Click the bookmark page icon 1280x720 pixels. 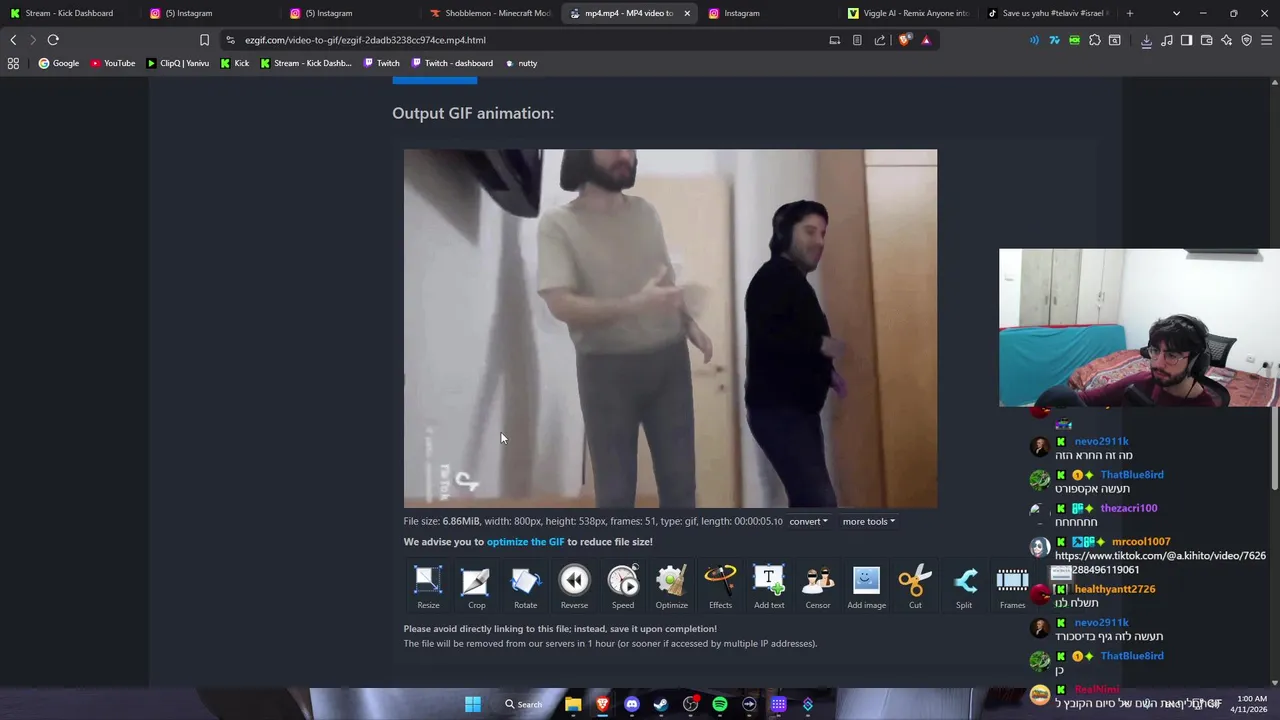[x=204, y=40]
